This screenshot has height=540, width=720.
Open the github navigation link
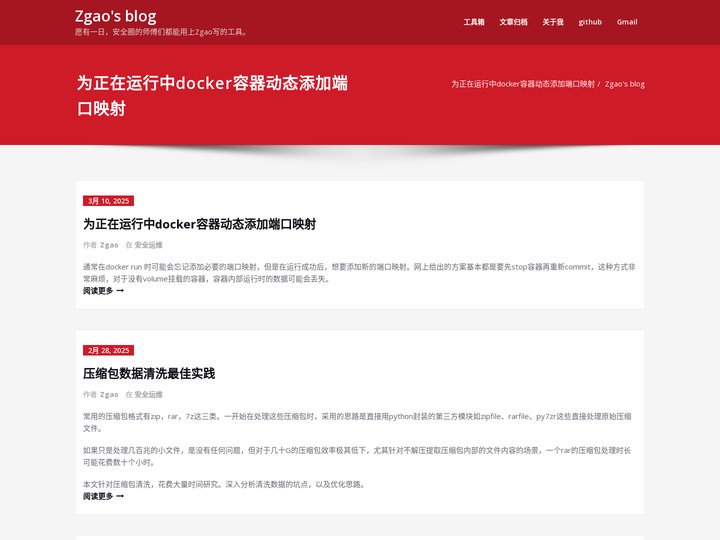point(590,22)
